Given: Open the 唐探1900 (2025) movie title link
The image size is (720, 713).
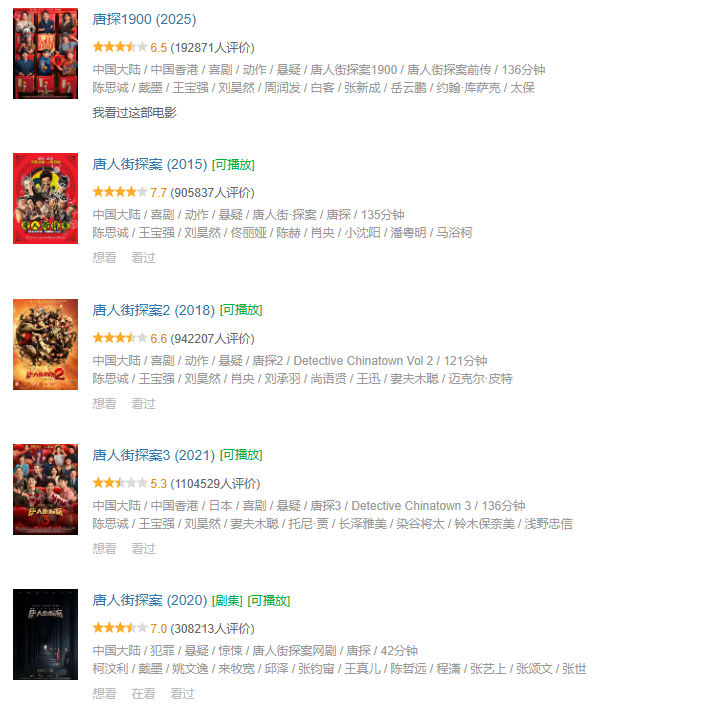Looking at the screenshot, I should [144, 19].
